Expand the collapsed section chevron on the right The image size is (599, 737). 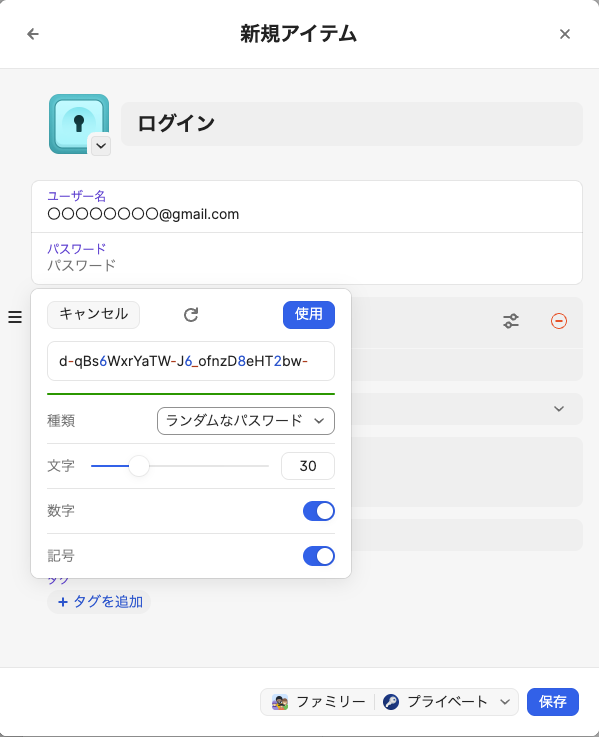tap(559, 409)
